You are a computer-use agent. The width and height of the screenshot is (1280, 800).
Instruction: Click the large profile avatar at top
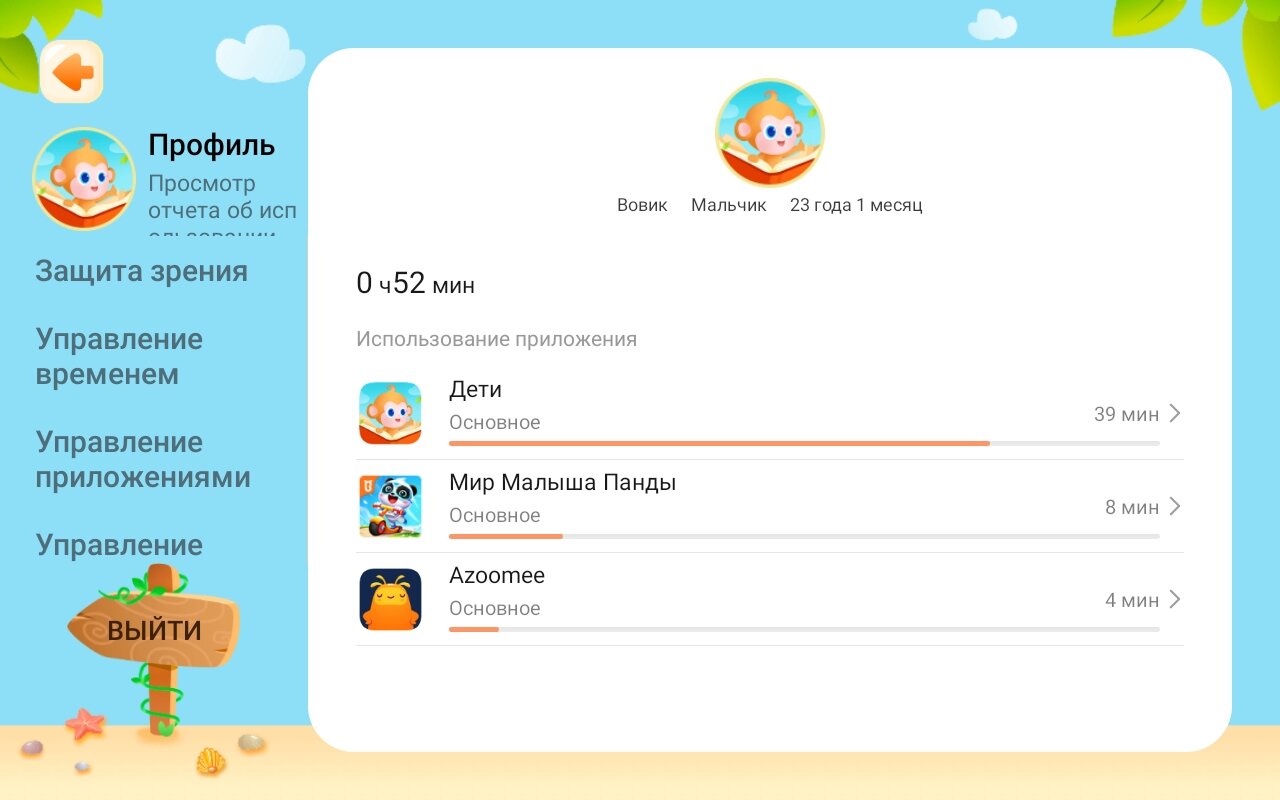point(770,133)
